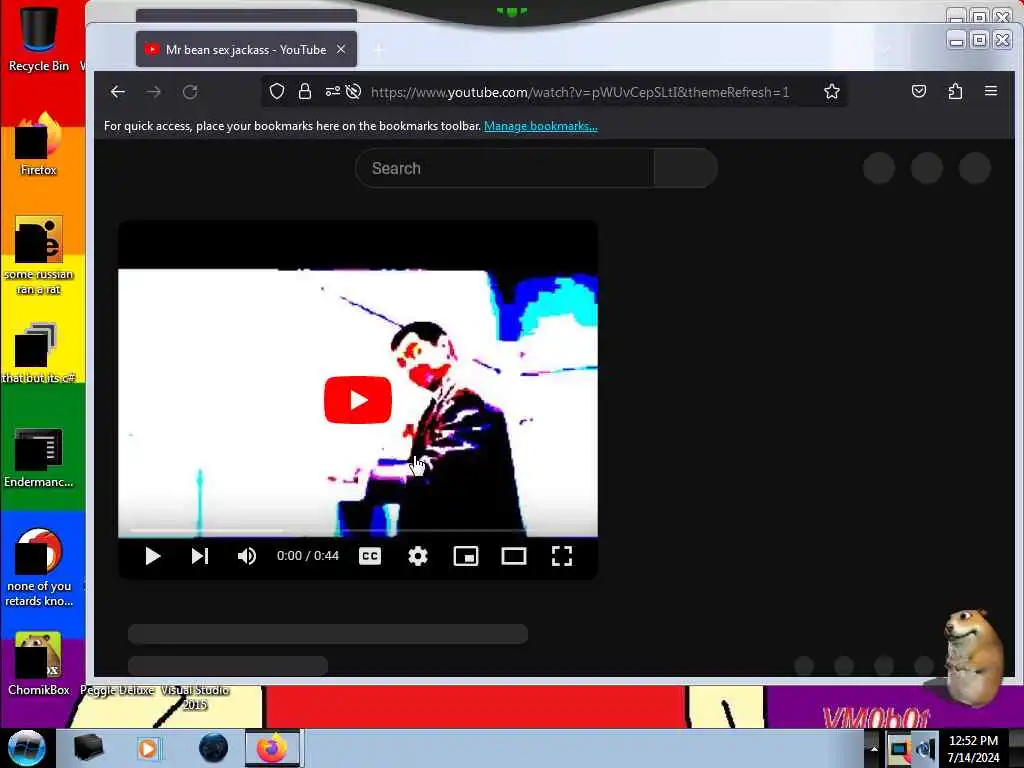Select the 'that but its c#' desktop icon
Screen dimensions: 1024x768
coord(39,353)
